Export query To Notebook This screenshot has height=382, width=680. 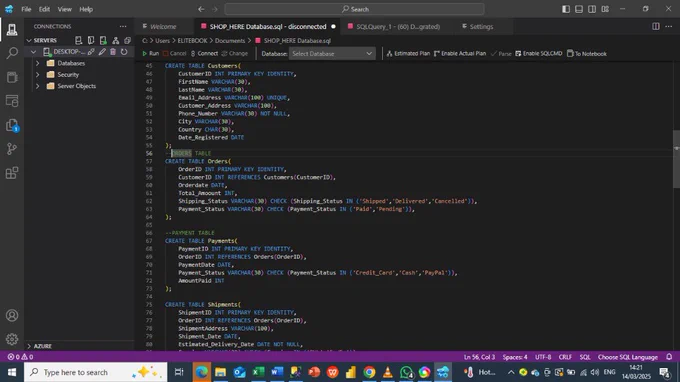[x=586, y=53]
